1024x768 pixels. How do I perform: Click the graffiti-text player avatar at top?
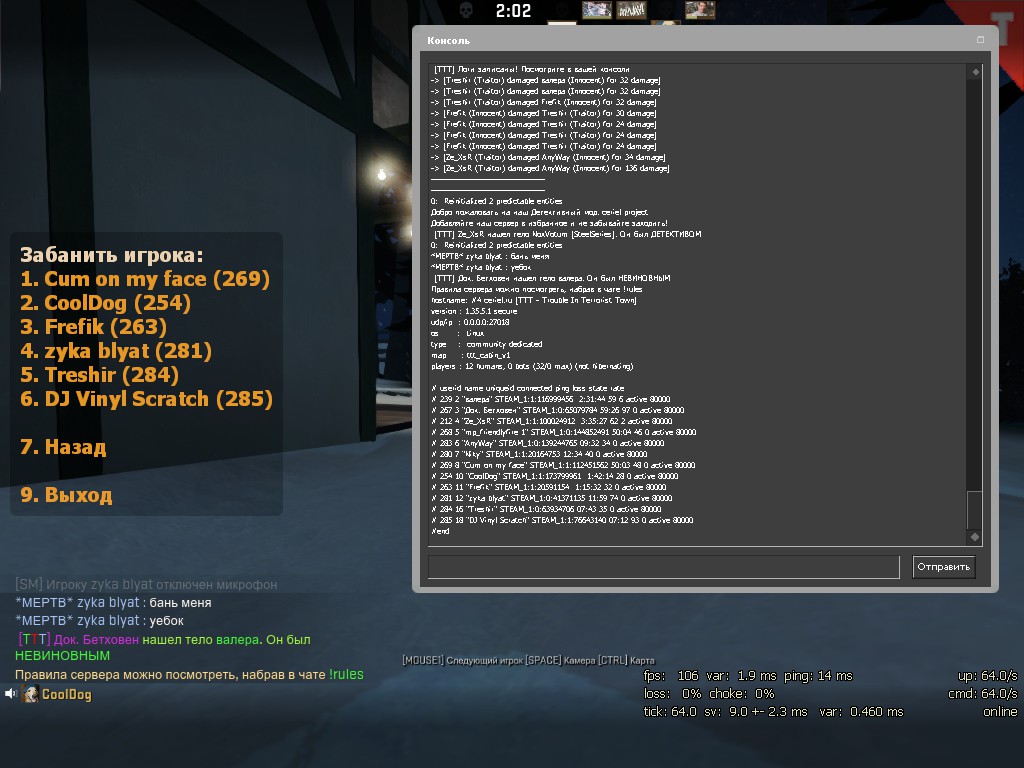coord(631,10)
